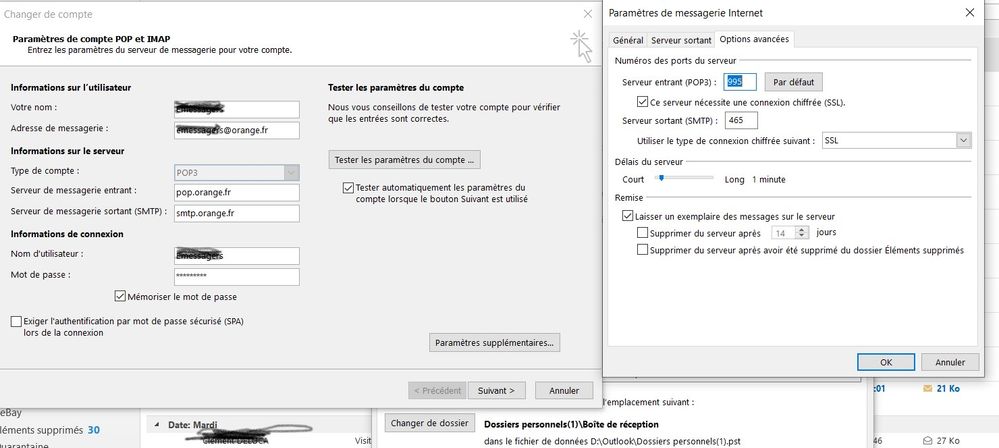The image size is (999, 448).
Task: Toggle Mémoriser le mot de passe
Action: tap(120, 296)
